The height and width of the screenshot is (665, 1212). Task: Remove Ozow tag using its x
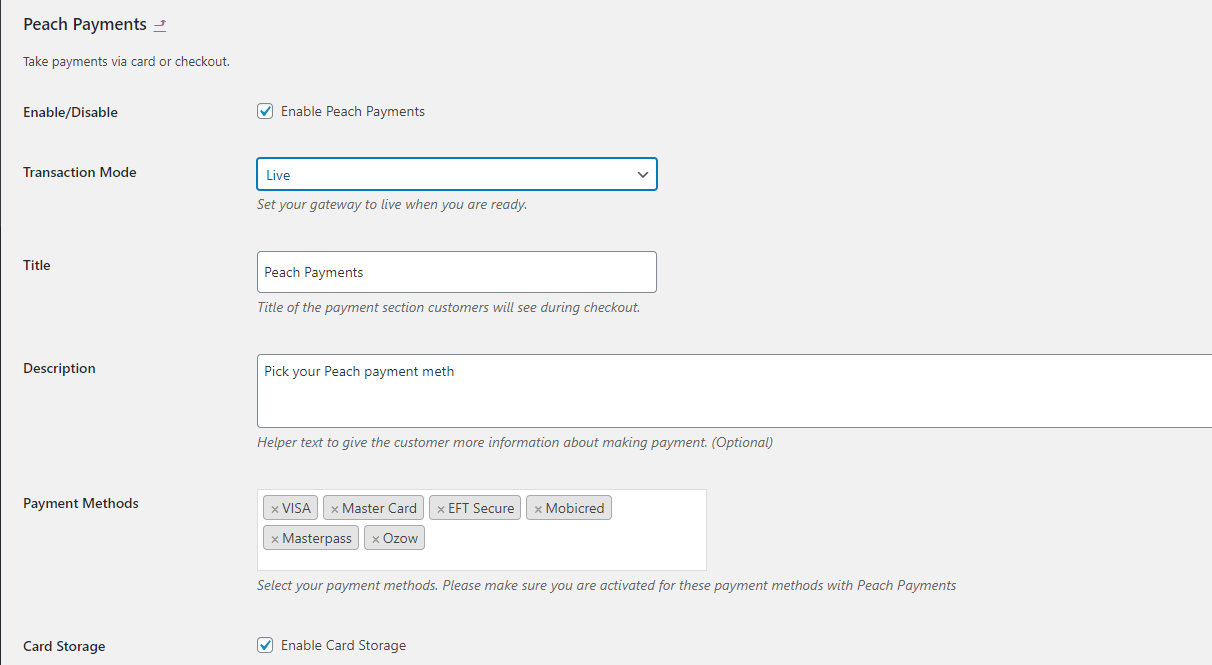coord(376,539)
